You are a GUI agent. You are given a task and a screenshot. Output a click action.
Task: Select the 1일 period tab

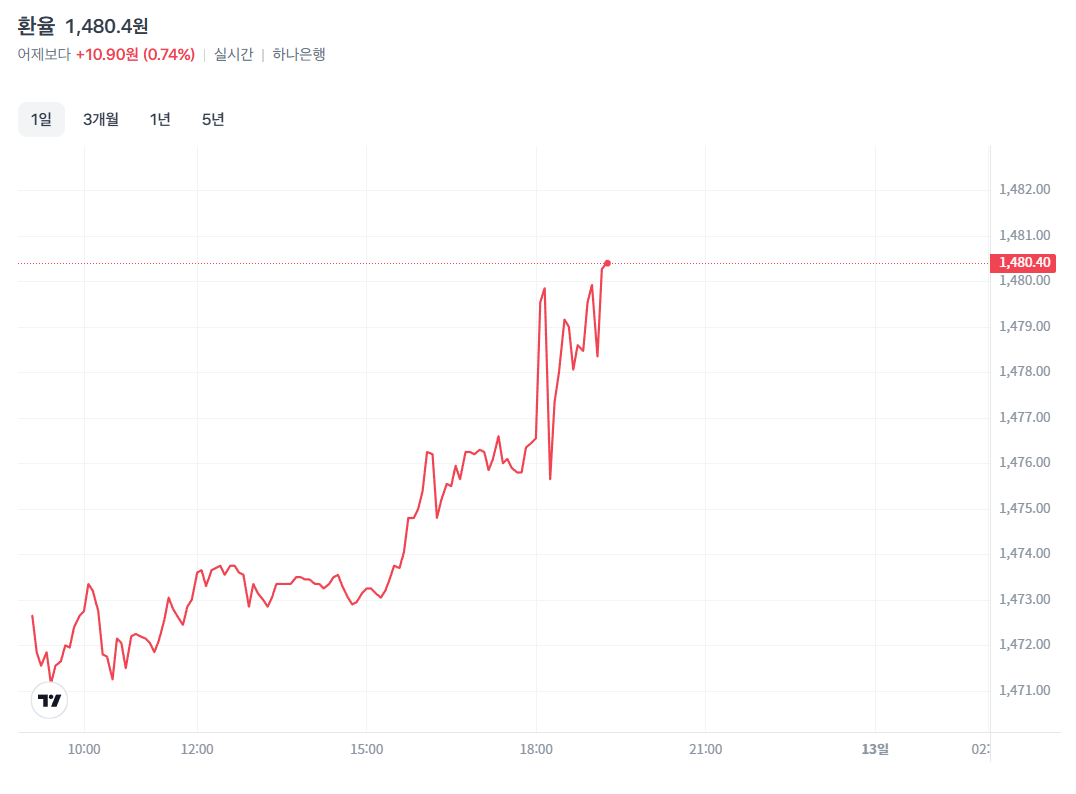point(41,120)
